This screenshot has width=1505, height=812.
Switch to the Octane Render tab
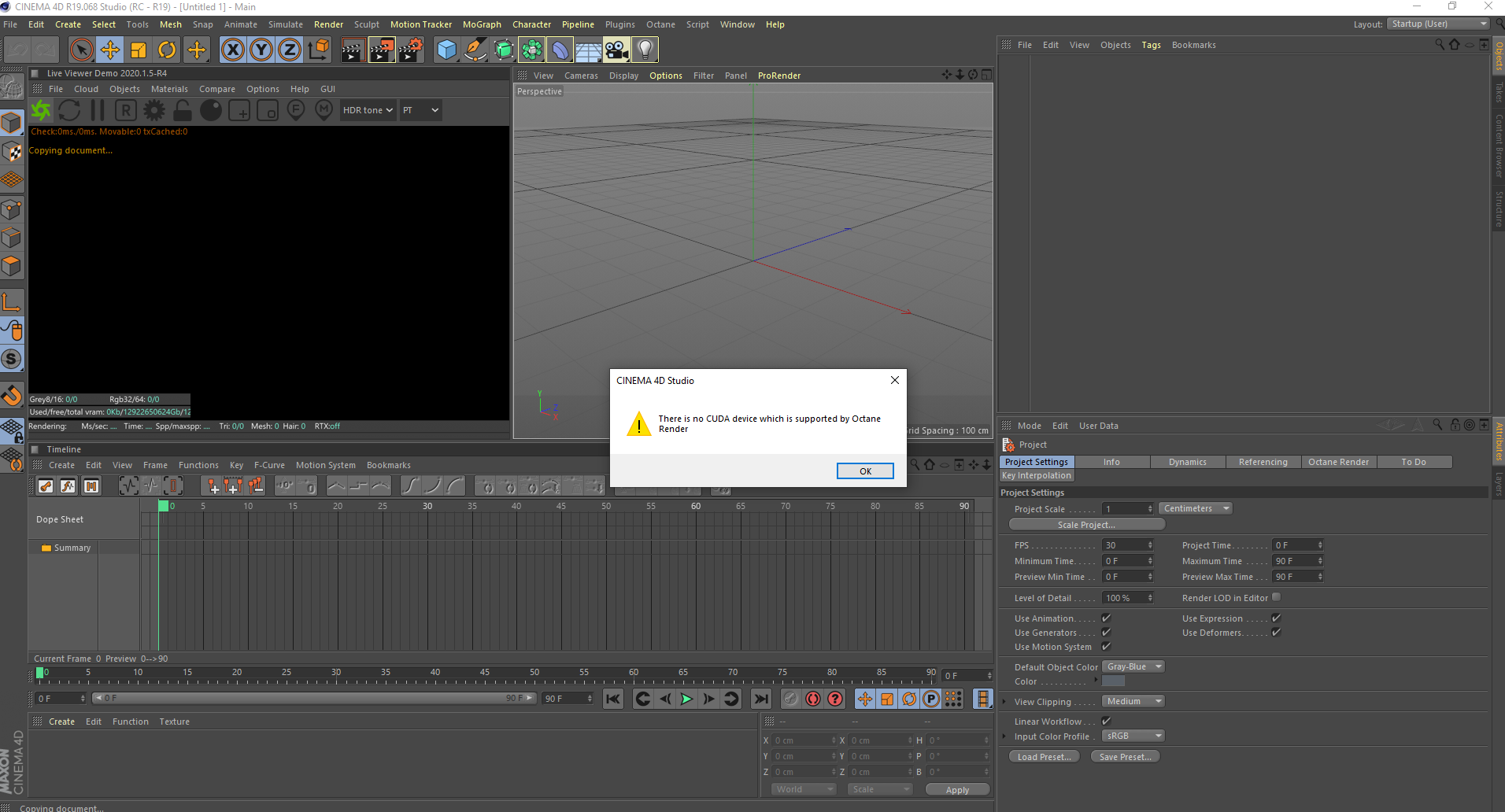(1338, 462)
